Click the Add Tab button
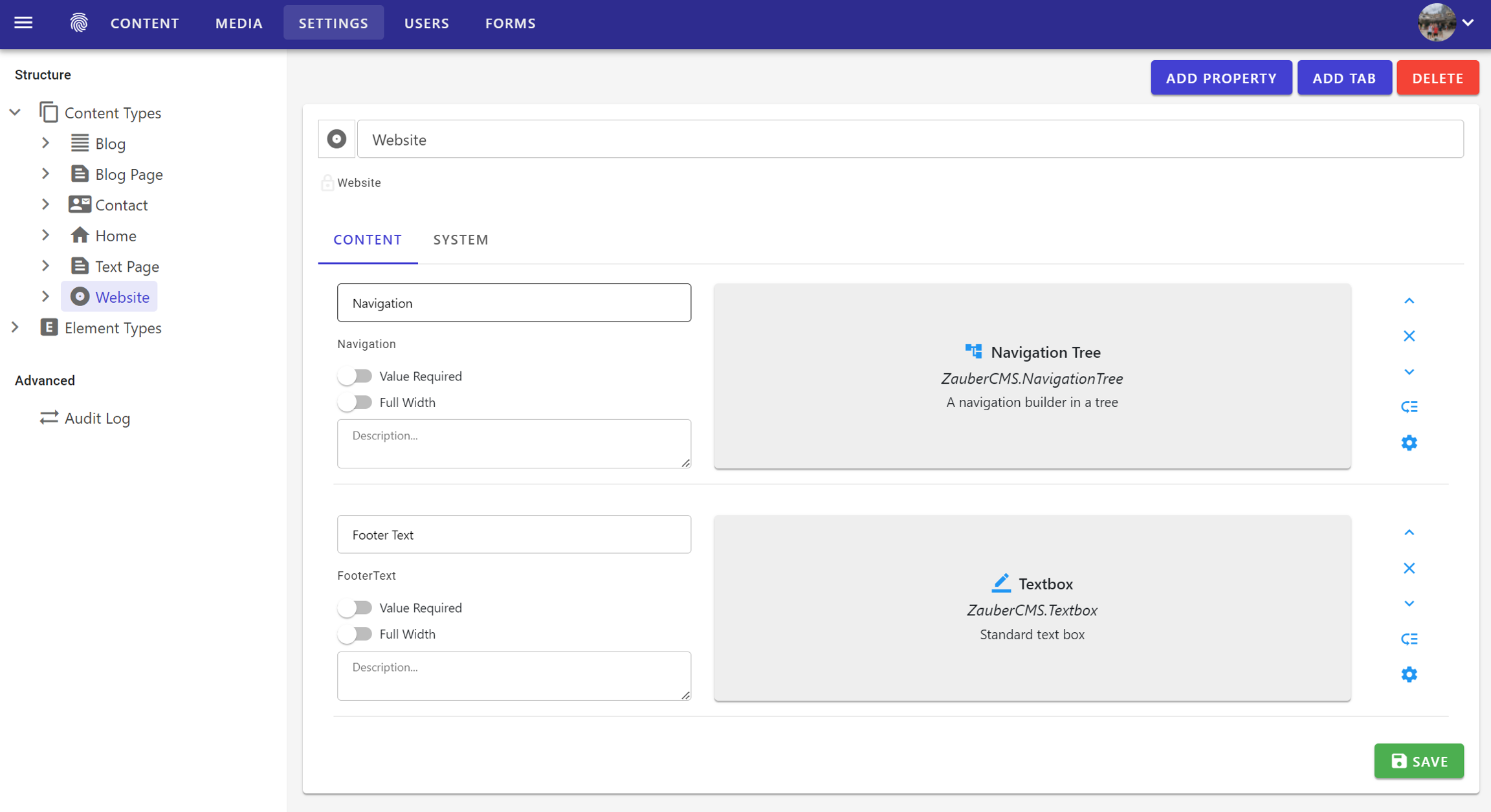The height and width of the screenshot is (812, 1491). [x=1344, y=78]
